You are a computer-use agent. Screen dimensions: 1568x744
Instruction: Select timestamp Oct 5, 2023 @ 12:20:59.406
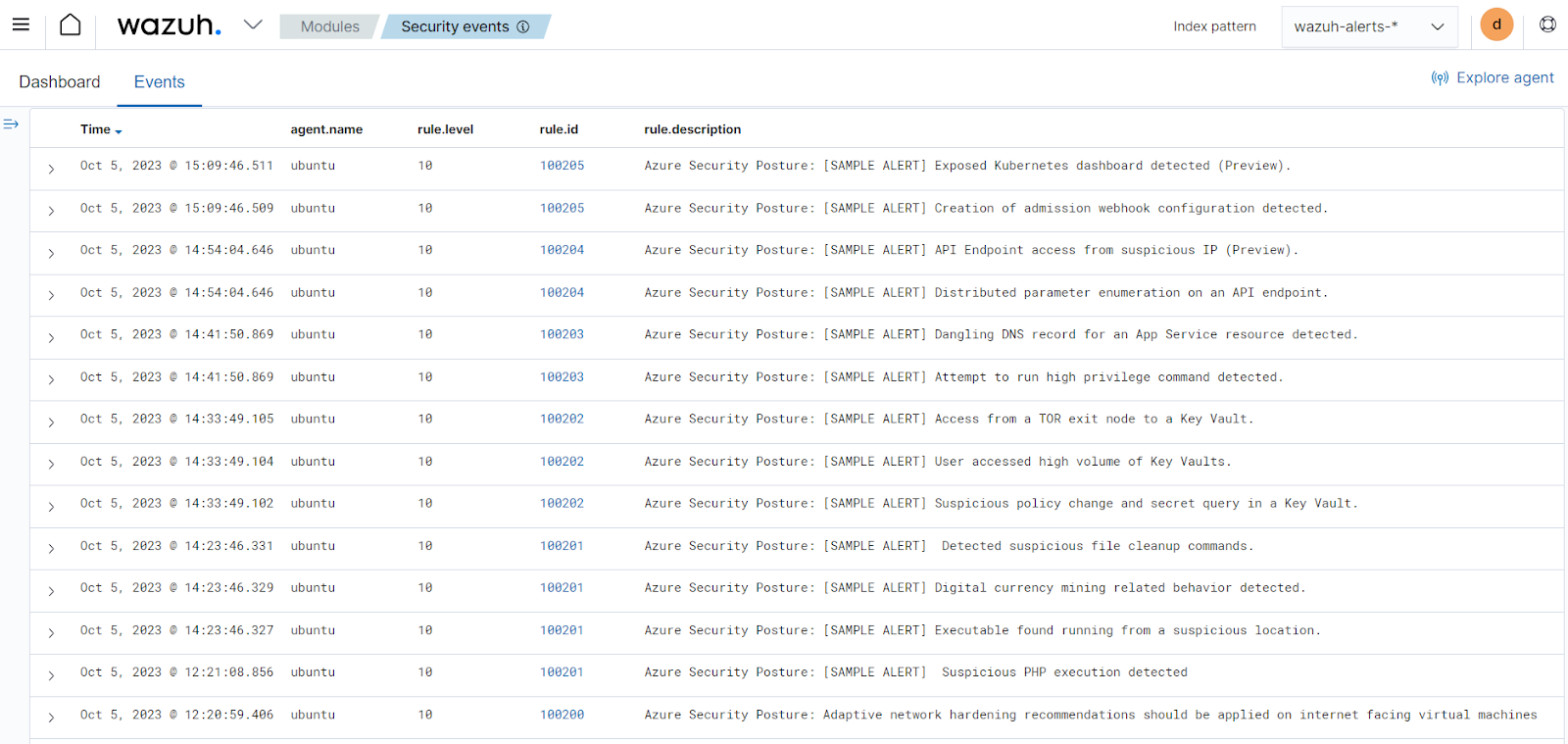coord(176,715)
